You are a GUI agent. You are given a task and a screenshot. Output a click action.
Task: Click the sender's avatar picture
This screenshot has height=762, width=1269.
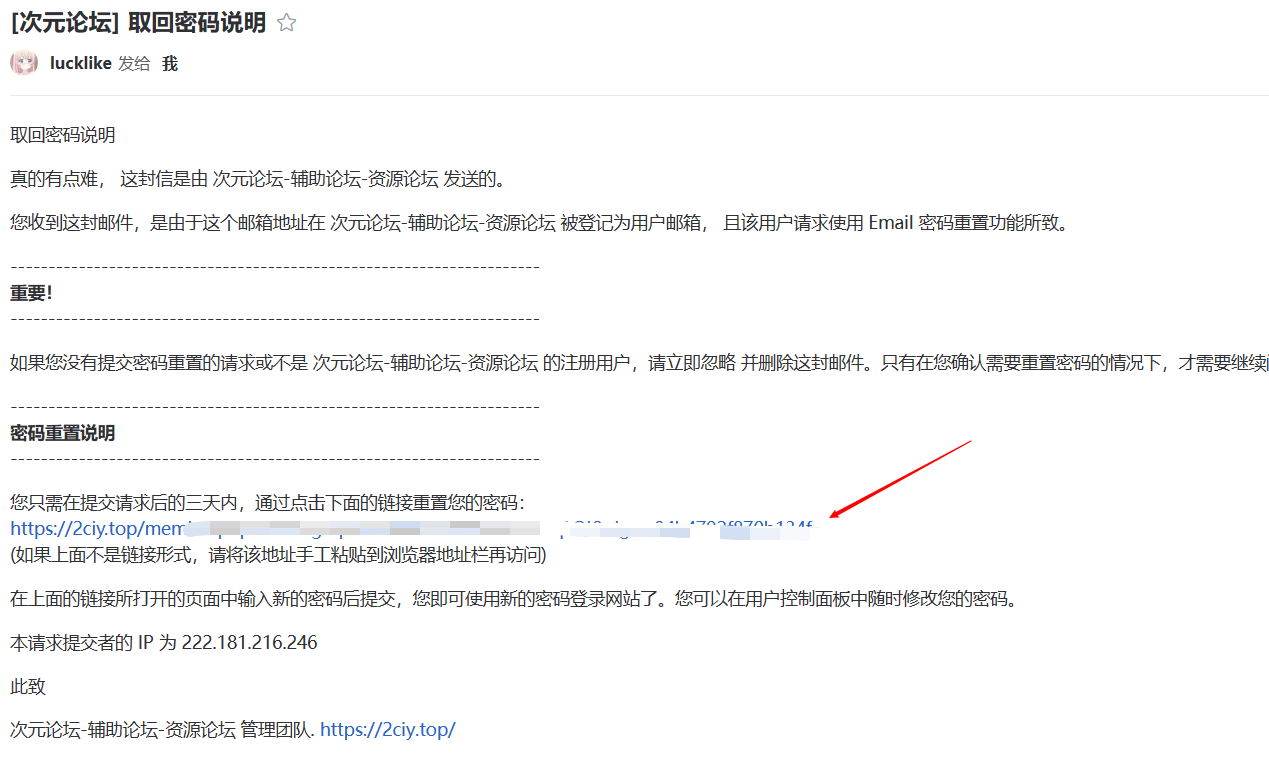coord(24,63)
